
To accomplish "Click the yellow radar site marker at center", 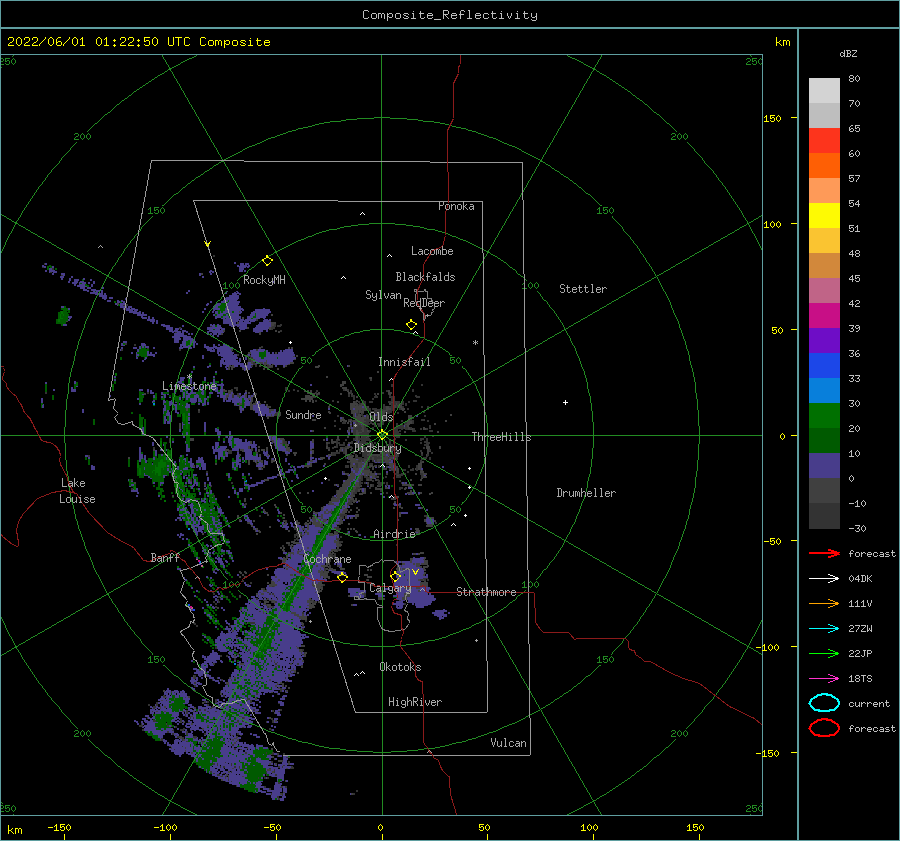I will coord(382,435).
